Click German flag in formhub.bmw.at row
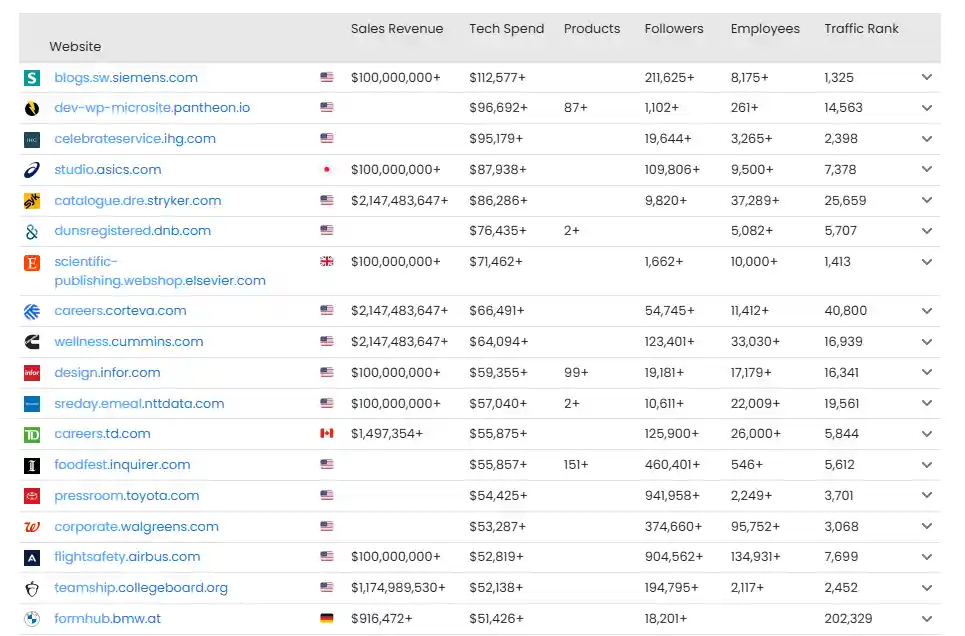965x636 pixels. [327, 618]
